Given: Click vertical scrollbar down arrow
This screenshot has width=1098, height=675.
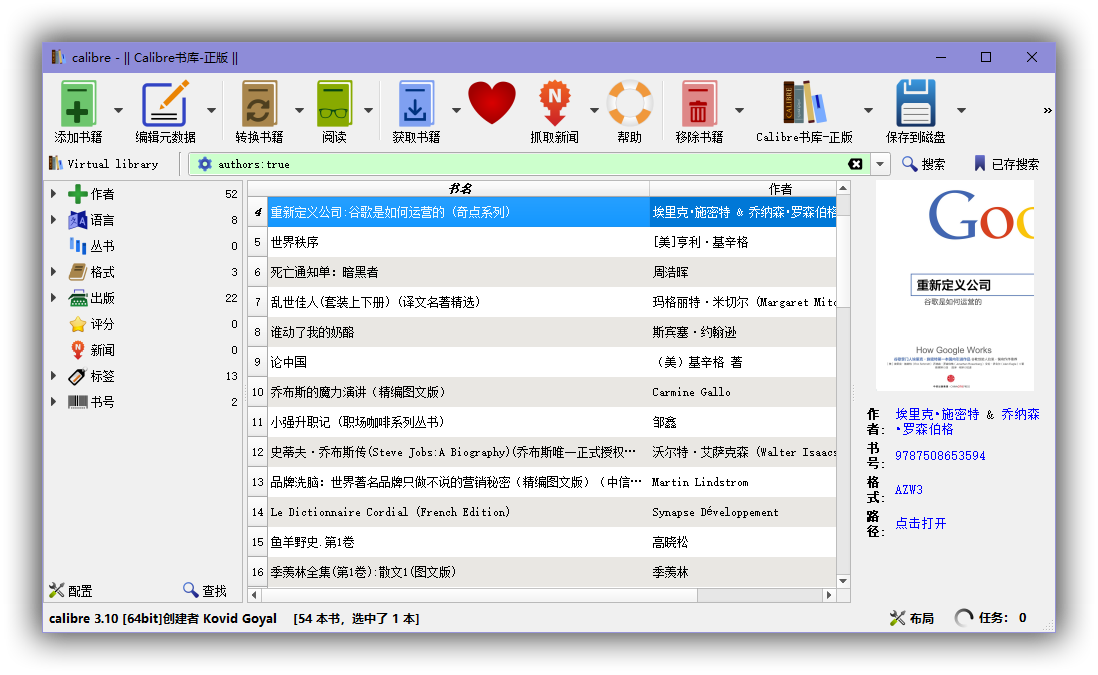Looking at the screenshot, I should [843, 580].
